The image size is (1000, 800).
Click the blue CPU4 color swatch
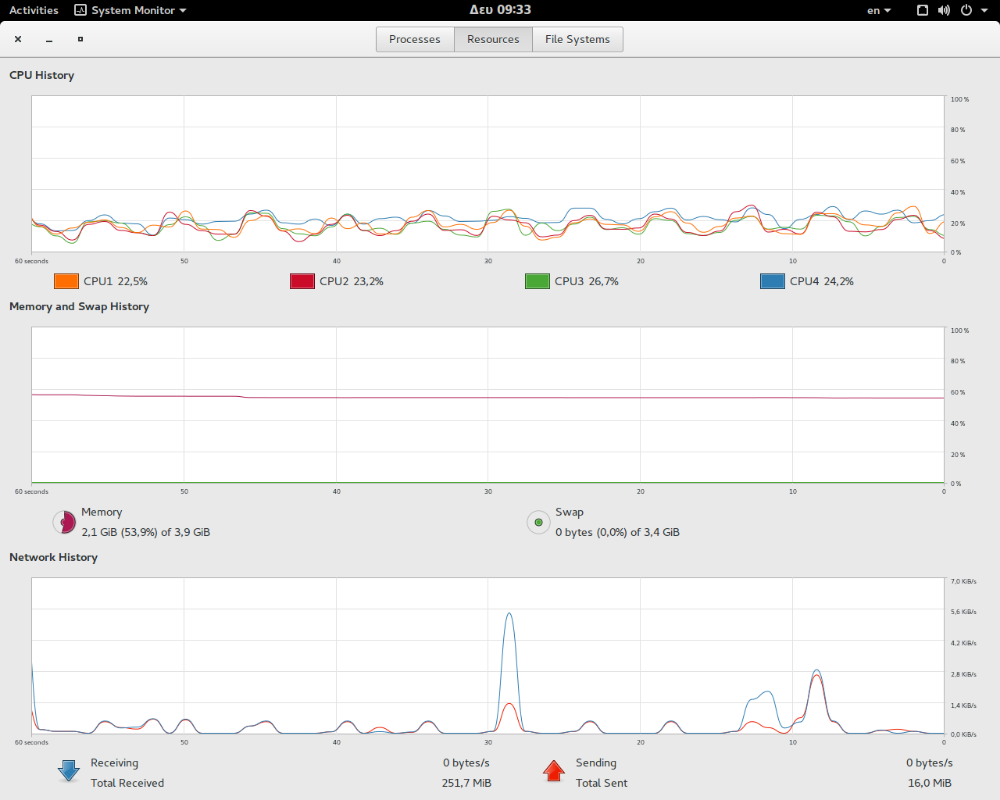(x=773, y=281)
